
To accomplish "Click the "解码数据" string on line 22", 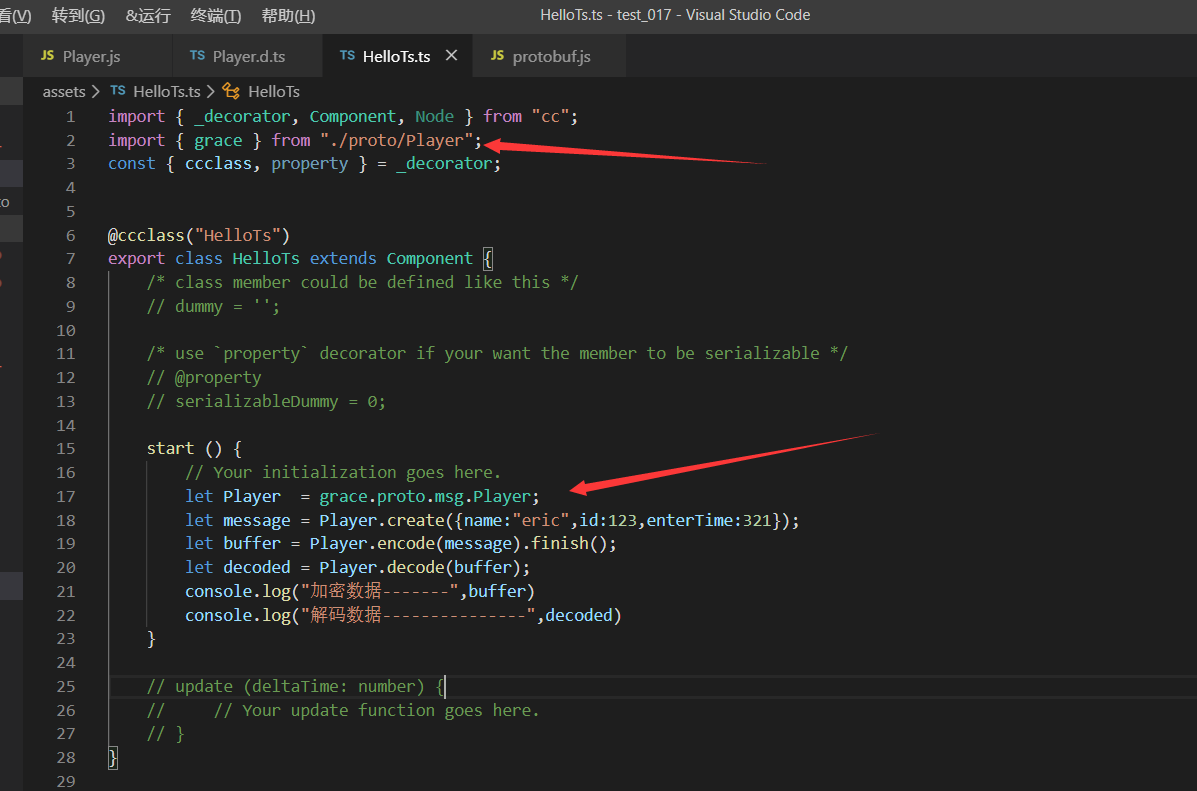I will pyautogui.click(x=418, y=615).
